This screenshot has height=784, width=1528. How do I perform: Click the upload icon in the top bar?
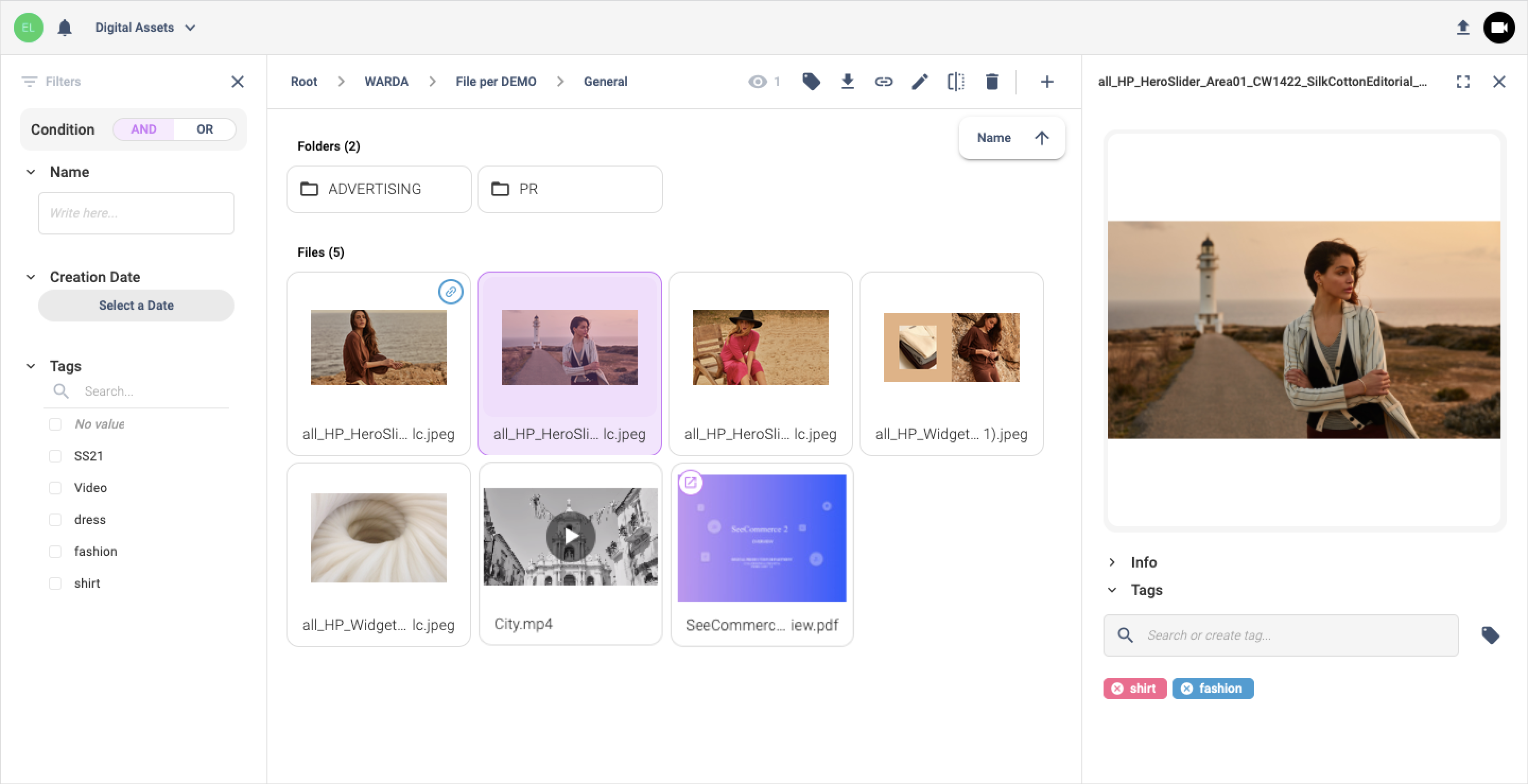(1463, 27)
